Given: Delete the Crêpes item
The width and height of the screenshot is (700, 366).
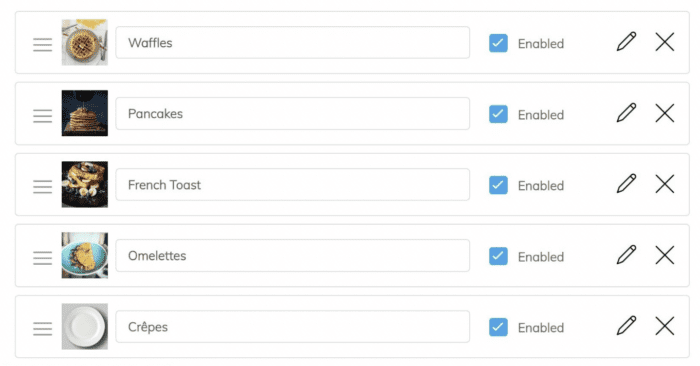Looking at the screenshot, I should [665, 326].
